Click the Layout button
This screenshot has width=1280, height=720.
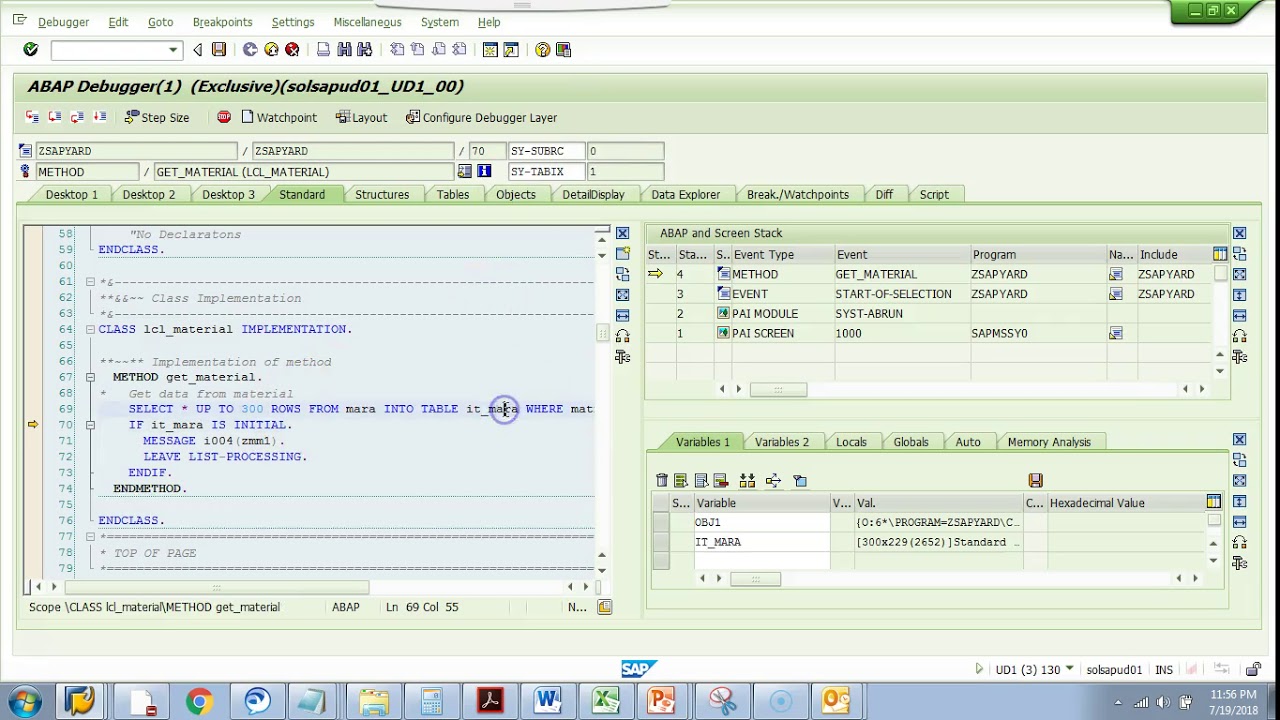pos(362,117)
